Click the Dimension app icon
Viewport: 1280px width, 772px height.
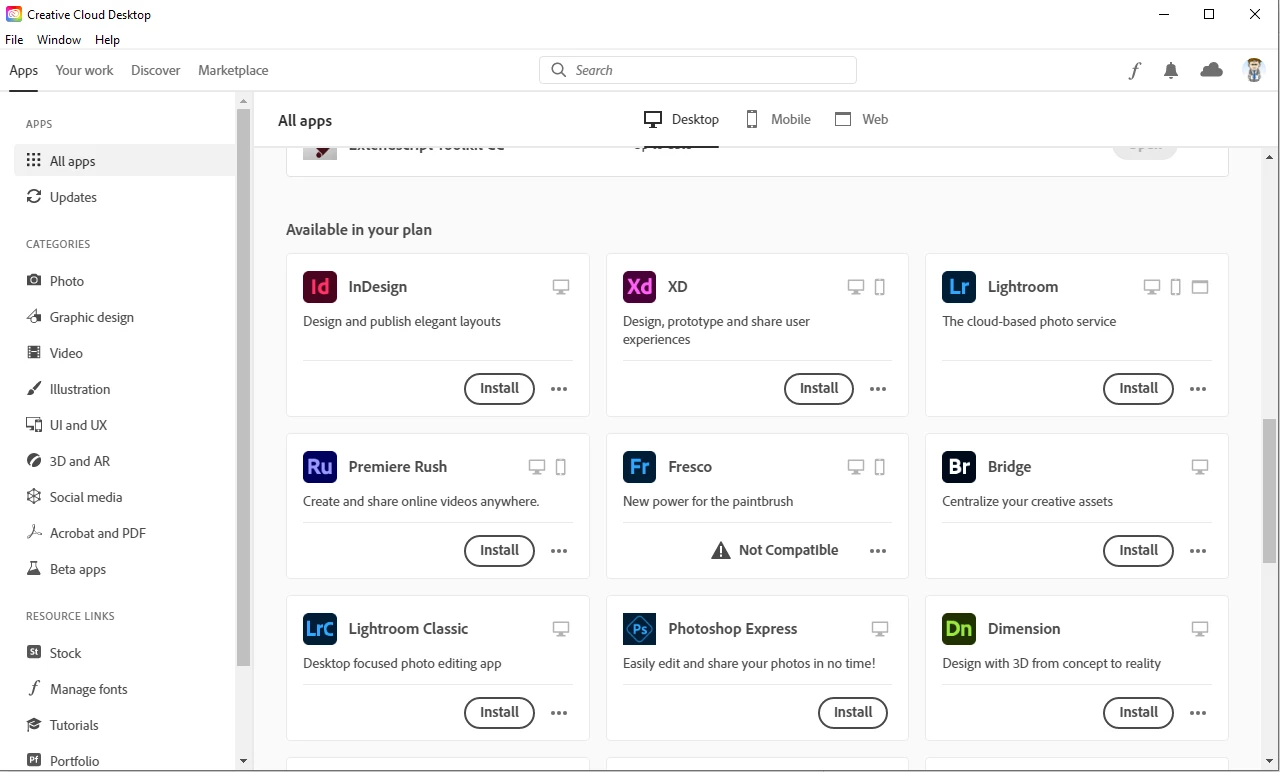coord(959,629)
